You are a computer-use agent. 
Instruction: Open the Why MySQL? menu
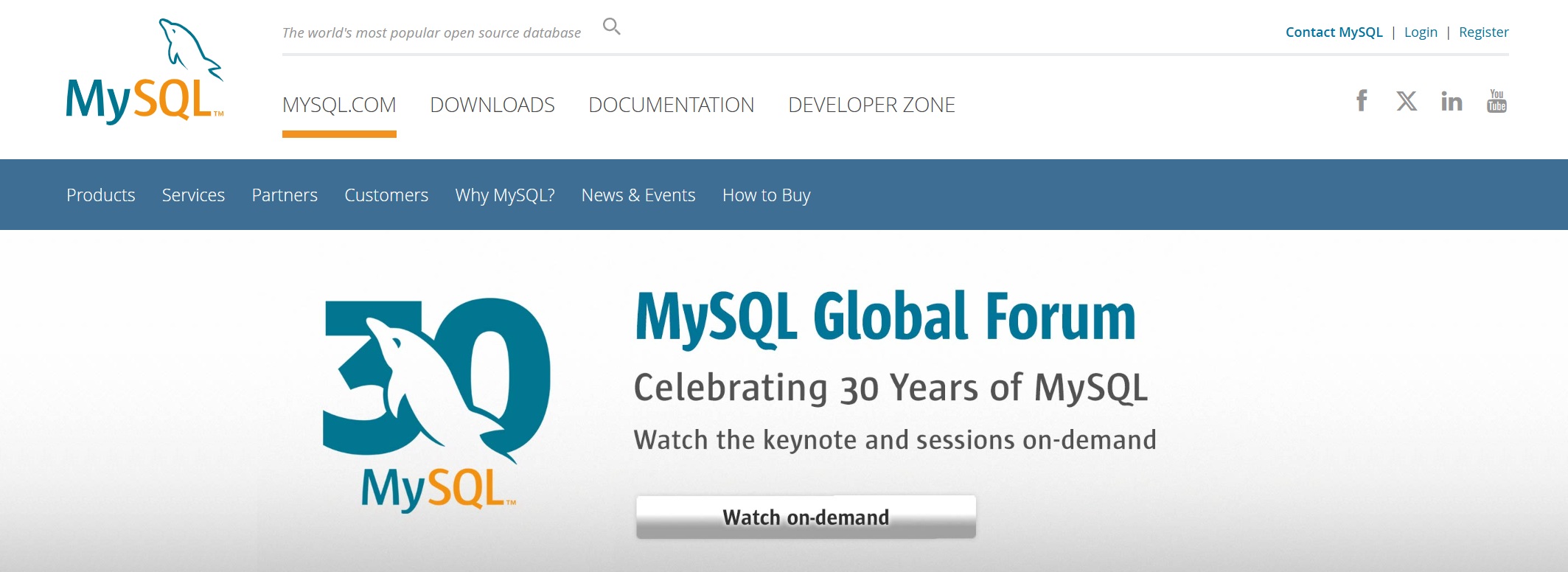tap(505, 195)
